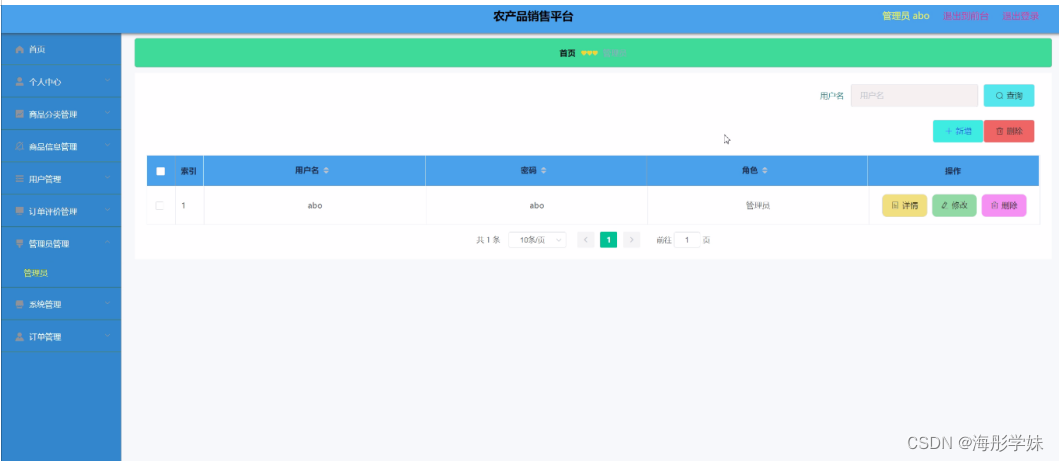Click the person icon beside 订单管理

[20, 337]
